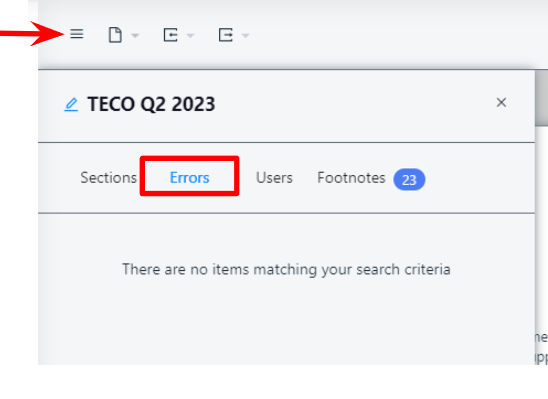This screenshot has height=399, width=548.
Task: Click the red arrow pointing at menu
Action: click(32, 34)
